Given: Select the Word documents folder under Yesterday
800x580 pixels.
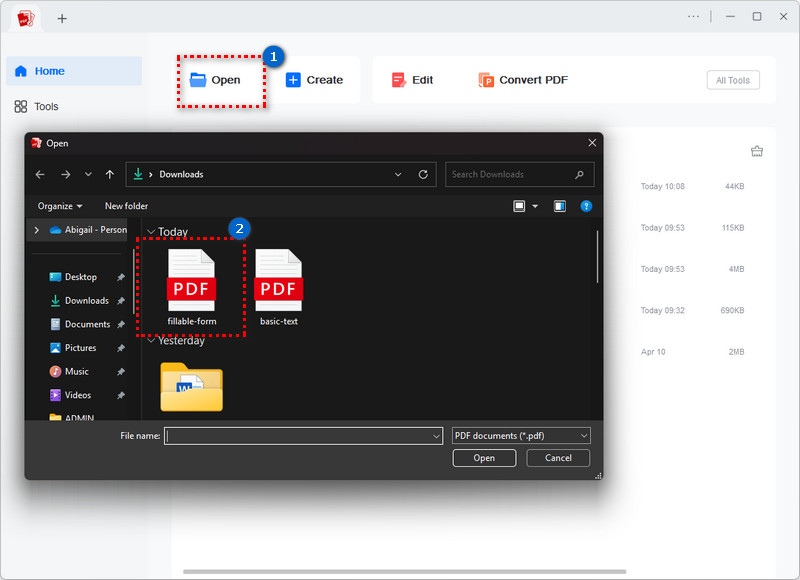Looking at the screenshot, I should (192, 387).
